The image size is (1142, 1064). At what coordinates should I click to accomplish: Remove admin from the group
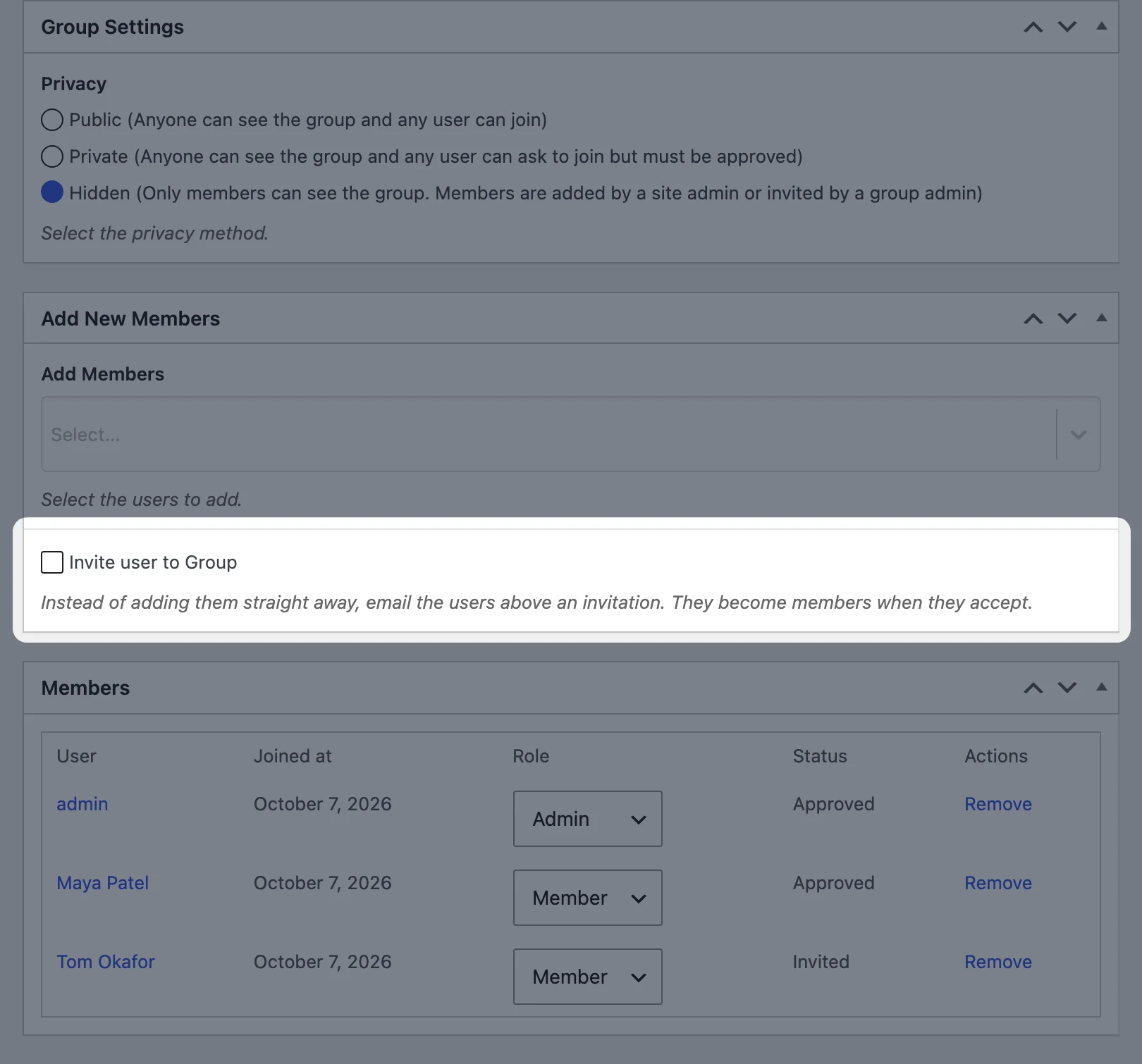pyautogui.click(x=998, y=804)
